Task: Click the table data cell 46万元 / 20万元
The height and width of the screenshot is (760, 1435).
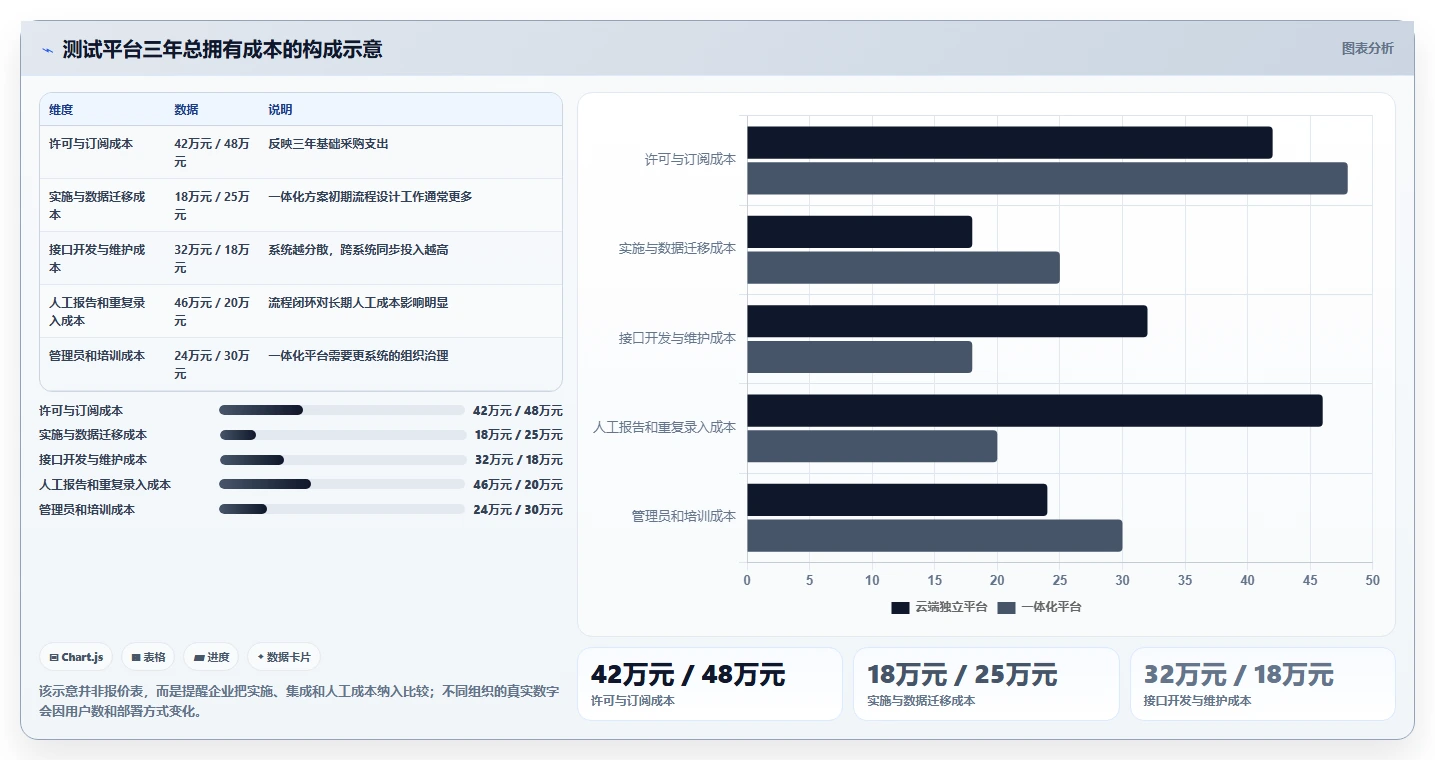Action: click(x=212, y=312)
